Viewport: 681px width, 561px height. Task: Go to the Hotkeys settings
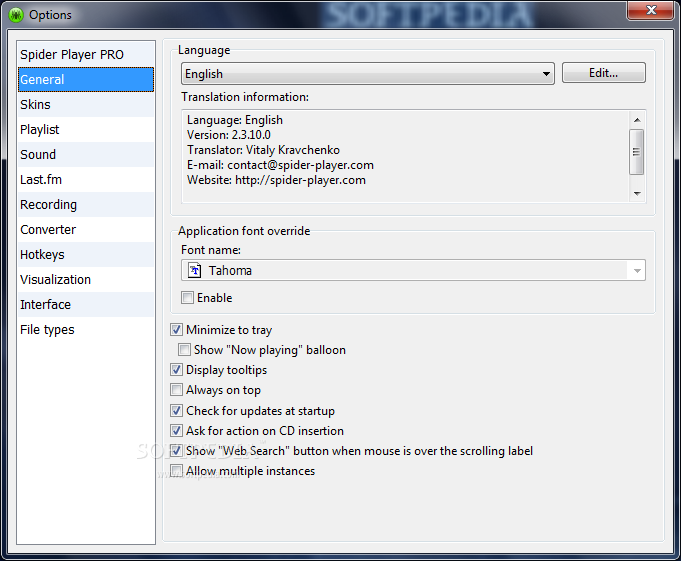(x=86, y=254)
